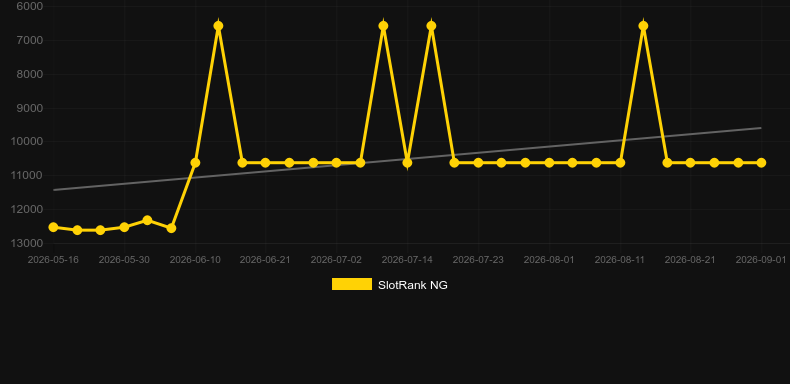
Task: Click the 12000 y-axis label
Action: coord(27,209)
